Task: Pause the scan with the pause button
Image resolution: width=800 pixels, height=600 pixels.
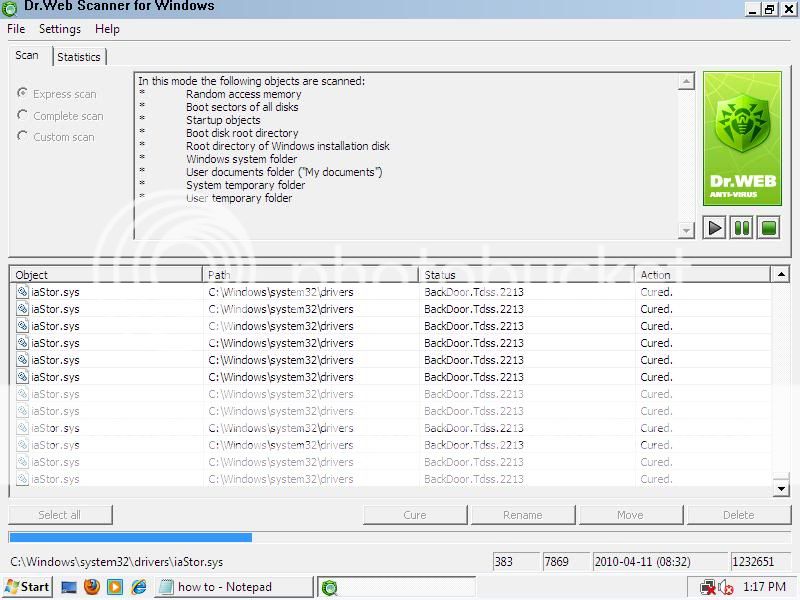Action: point(741,228)
